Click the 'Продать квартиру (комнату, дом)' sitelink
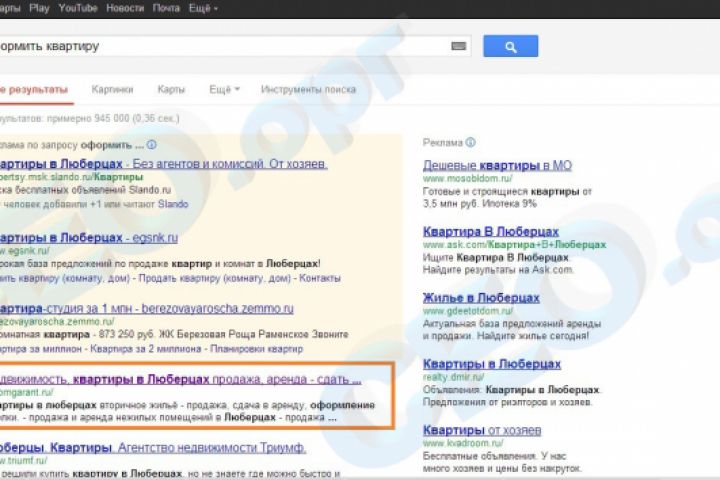Viewport: 720px width, 480px height. tap(214, 278)
